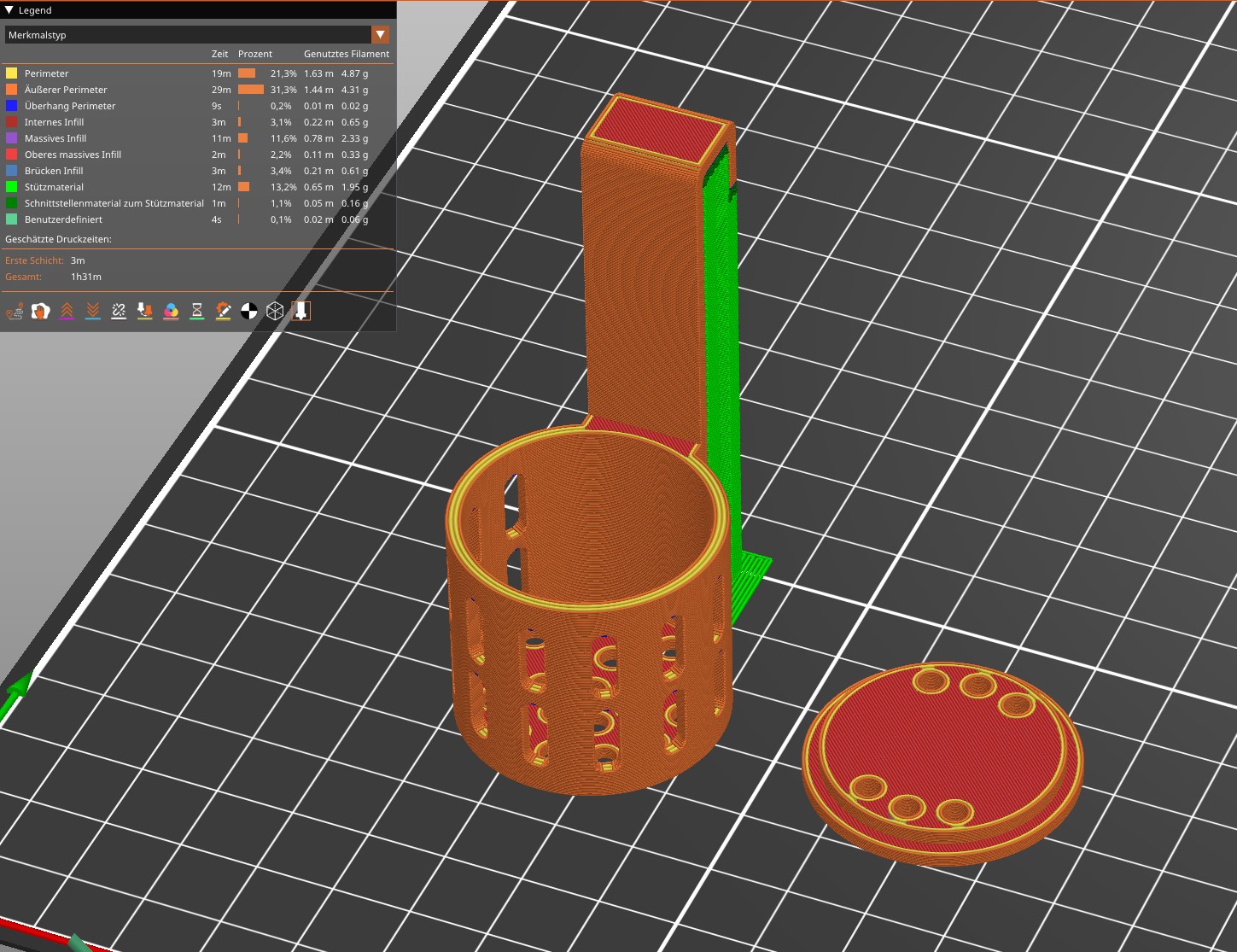Toggle visibility of travel moves

15,311
